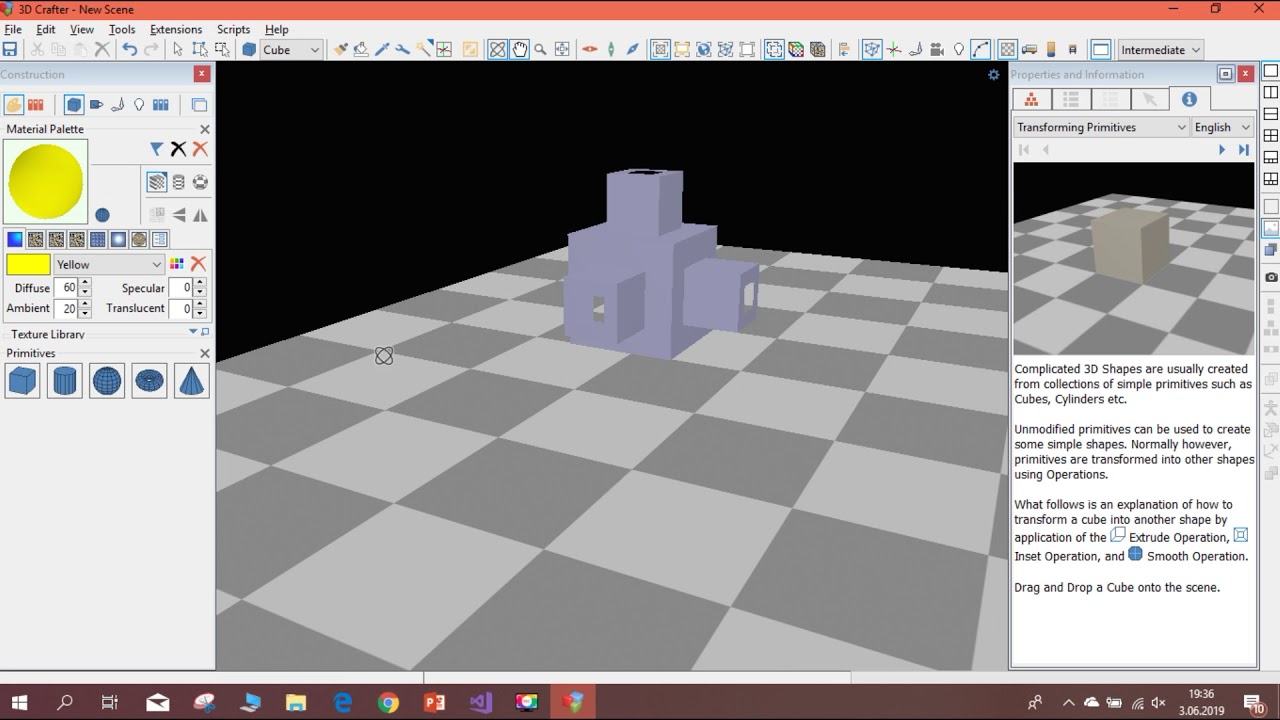
Task: Open the File menu
Action: (x=13, y=29)
